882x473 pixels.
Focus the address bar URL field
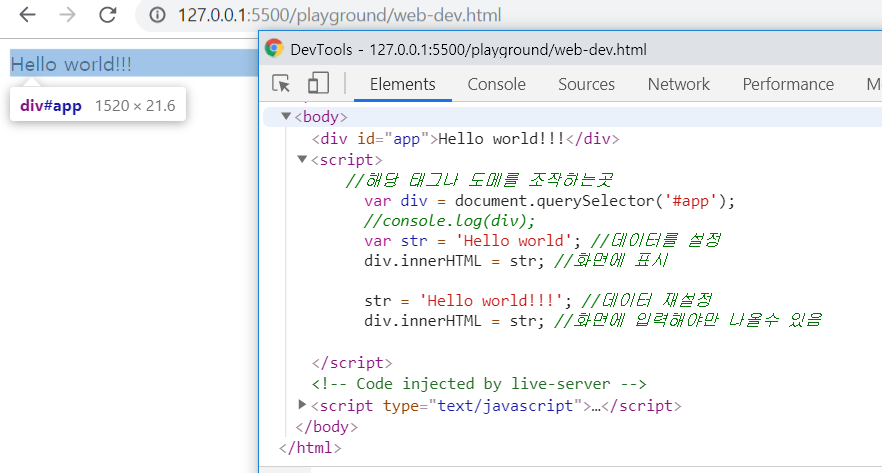339,15
